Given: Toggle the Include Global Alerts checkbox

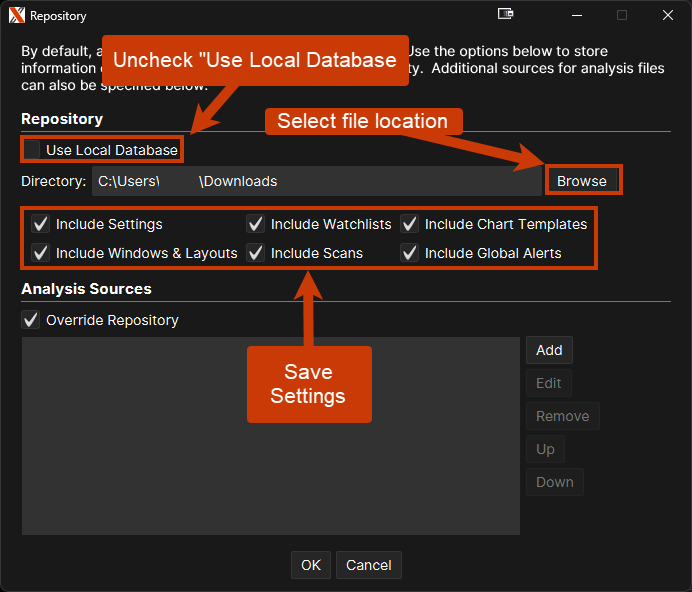Looking at the screenshot, I should point(410,253).
